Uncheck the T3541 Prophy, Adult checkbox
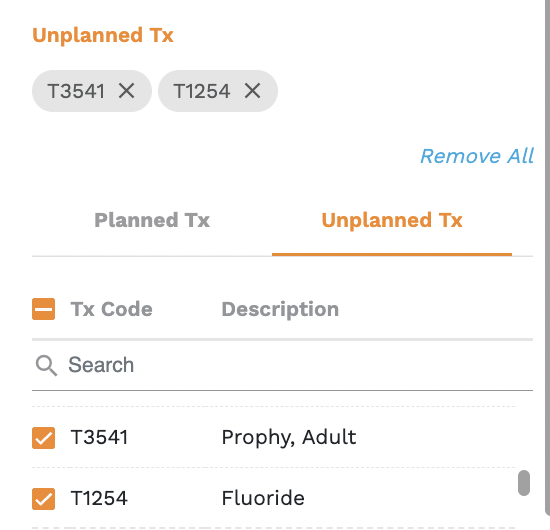 pyautogui.click(x=43, y=438)
